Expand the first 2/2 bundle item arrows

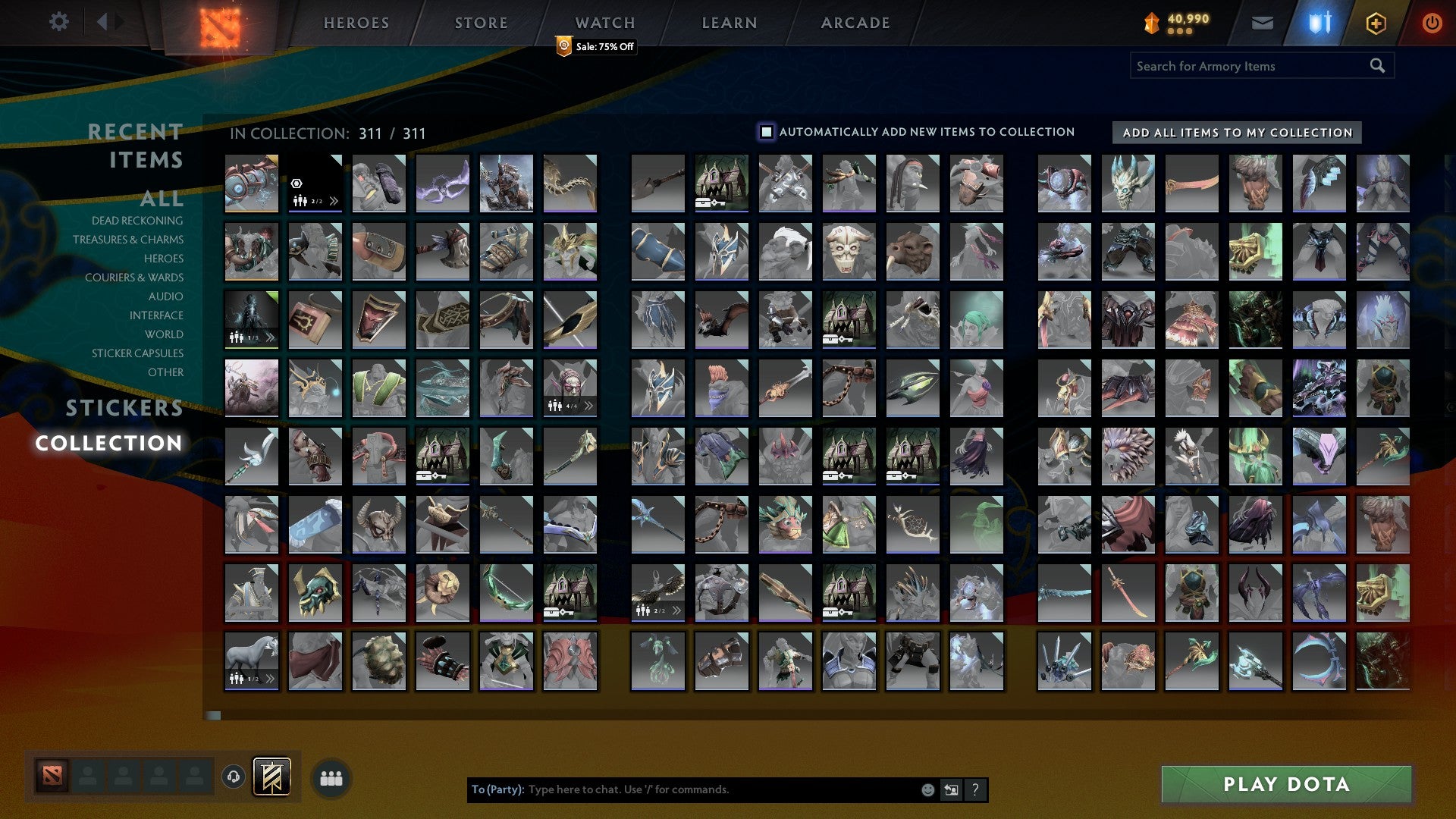(x=334, y=202)
